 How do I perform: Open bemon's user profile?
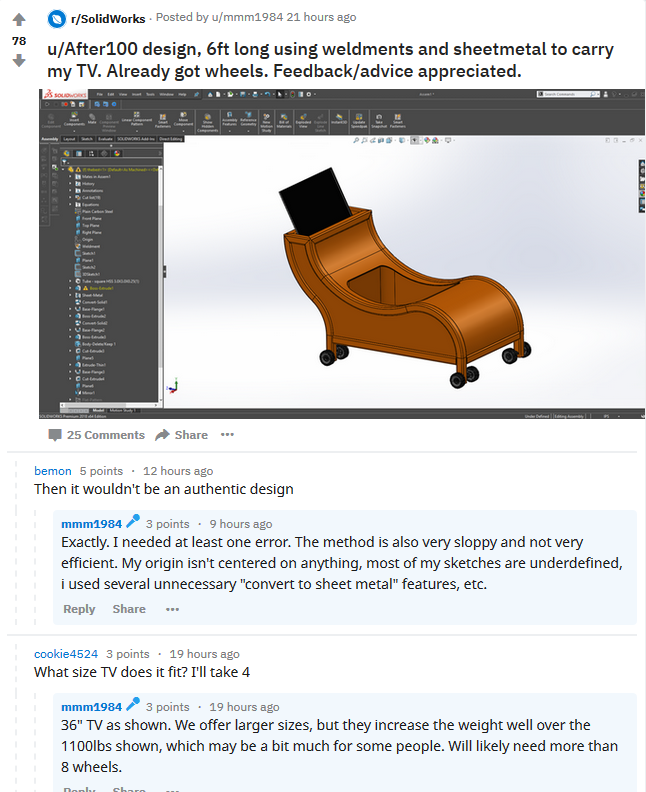pyautogui.click(x=52, y=471)
